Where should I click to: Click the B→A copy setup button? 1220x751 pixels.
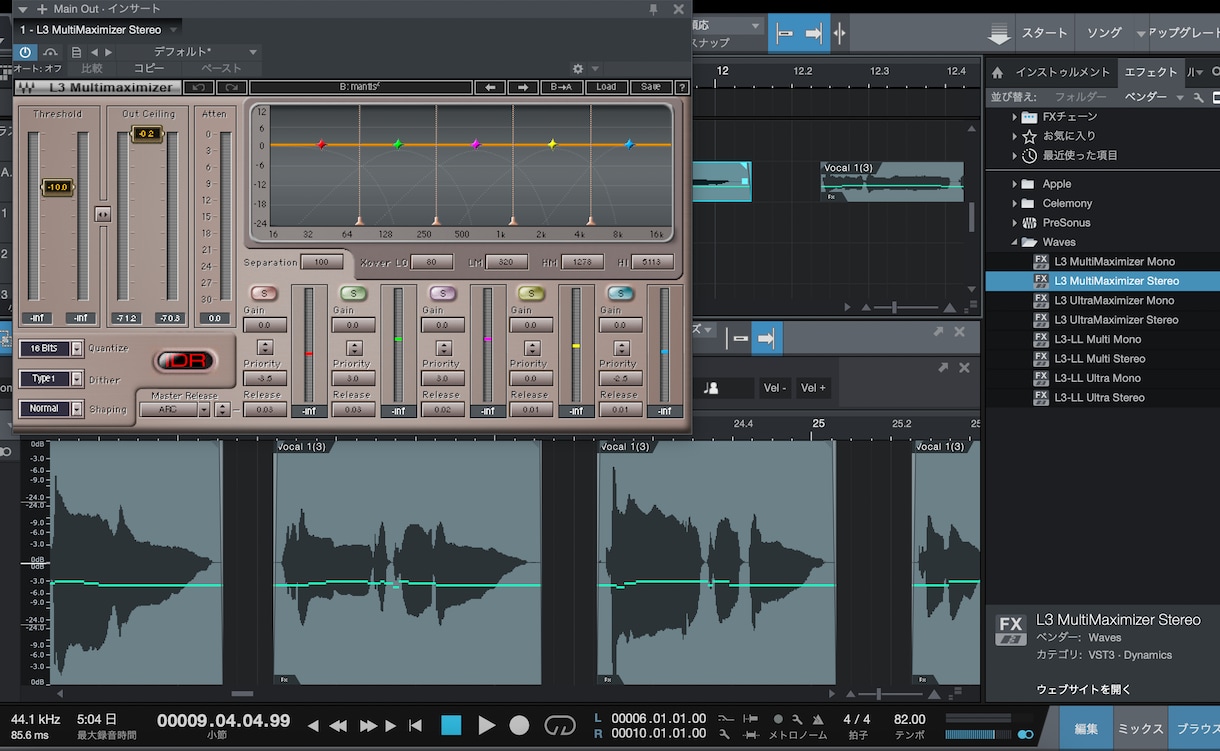(x=561, y=87)
